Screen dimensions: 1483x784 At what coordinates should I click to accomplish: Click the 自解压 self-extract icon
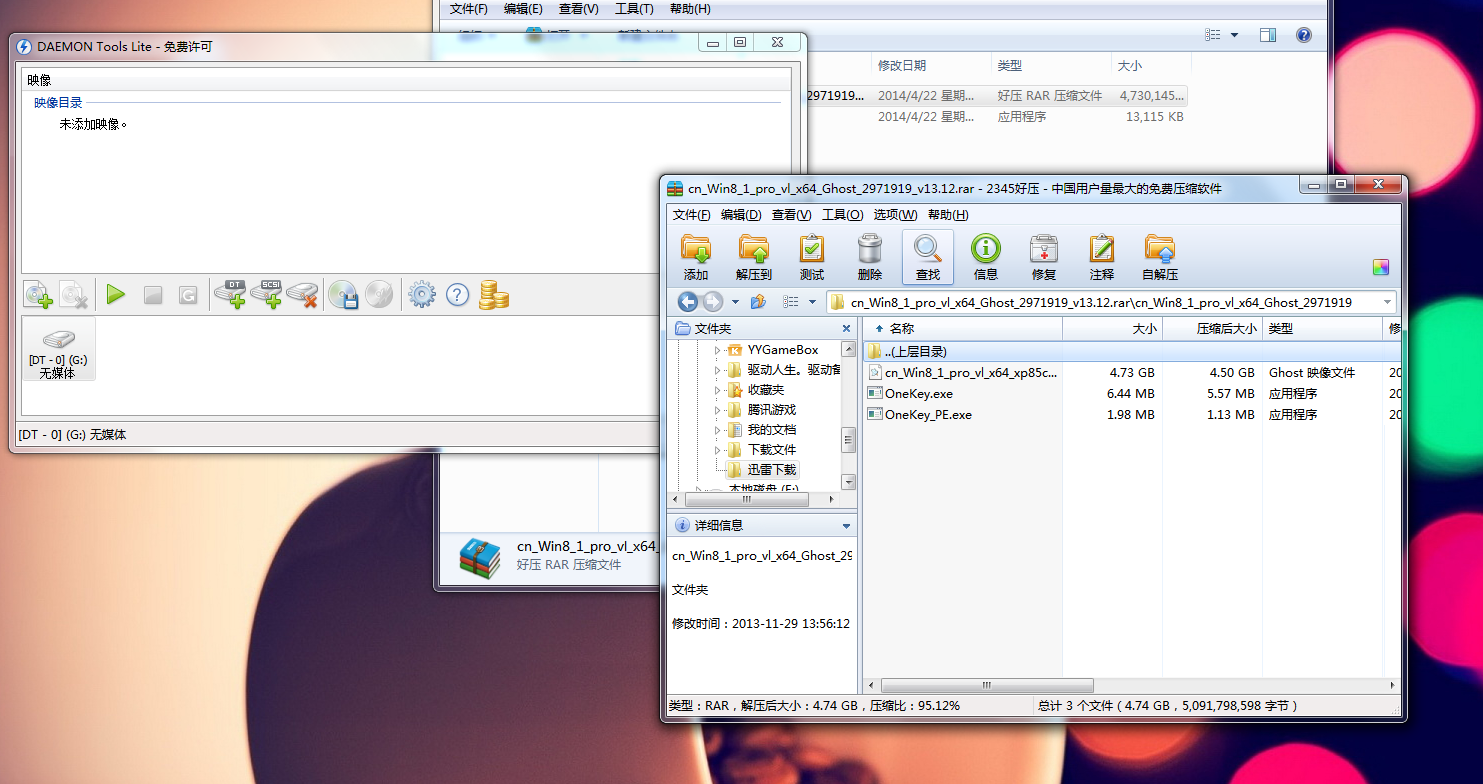(1159, 257)
